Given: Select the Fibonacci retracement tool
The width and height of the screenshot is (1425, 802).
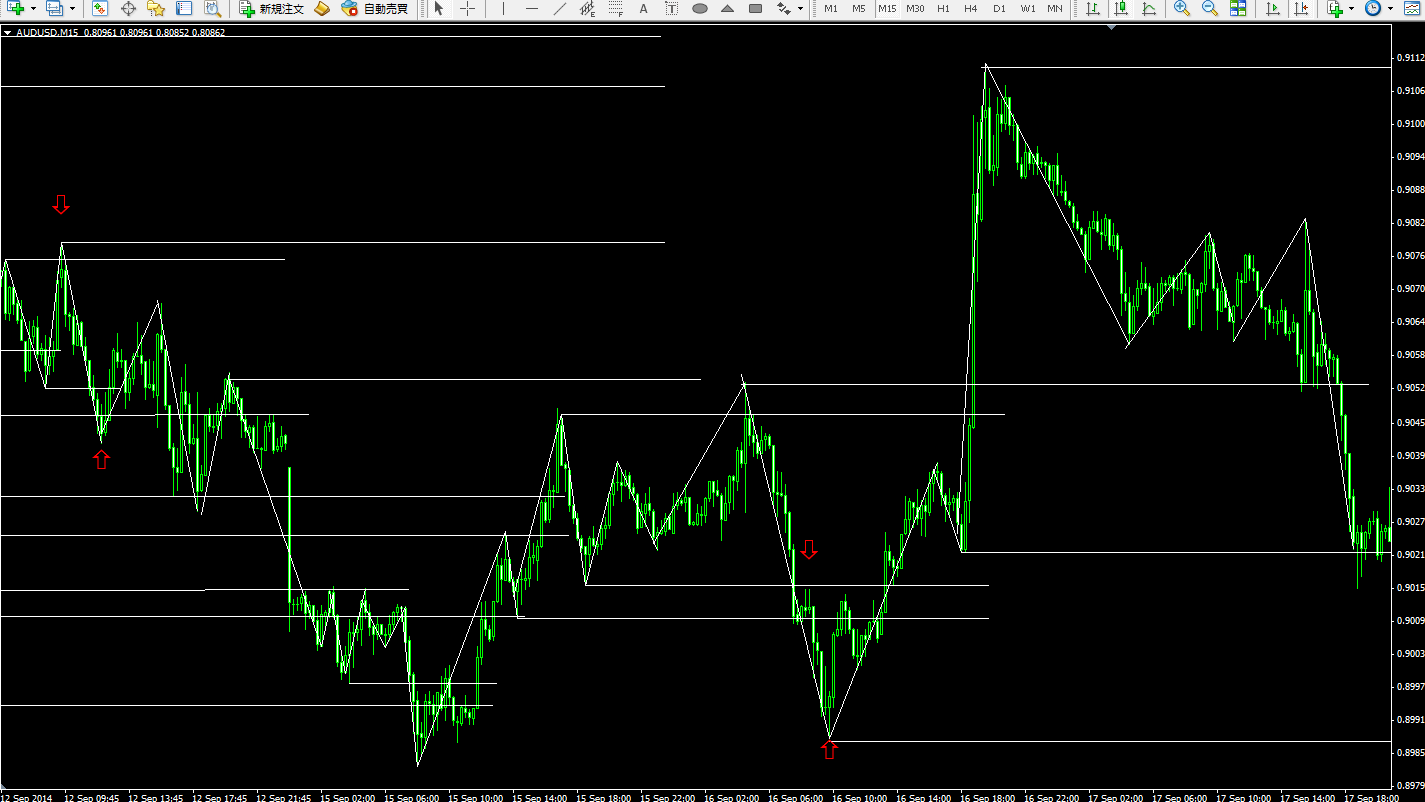Looking at the screenshot, I should (616, 9).
